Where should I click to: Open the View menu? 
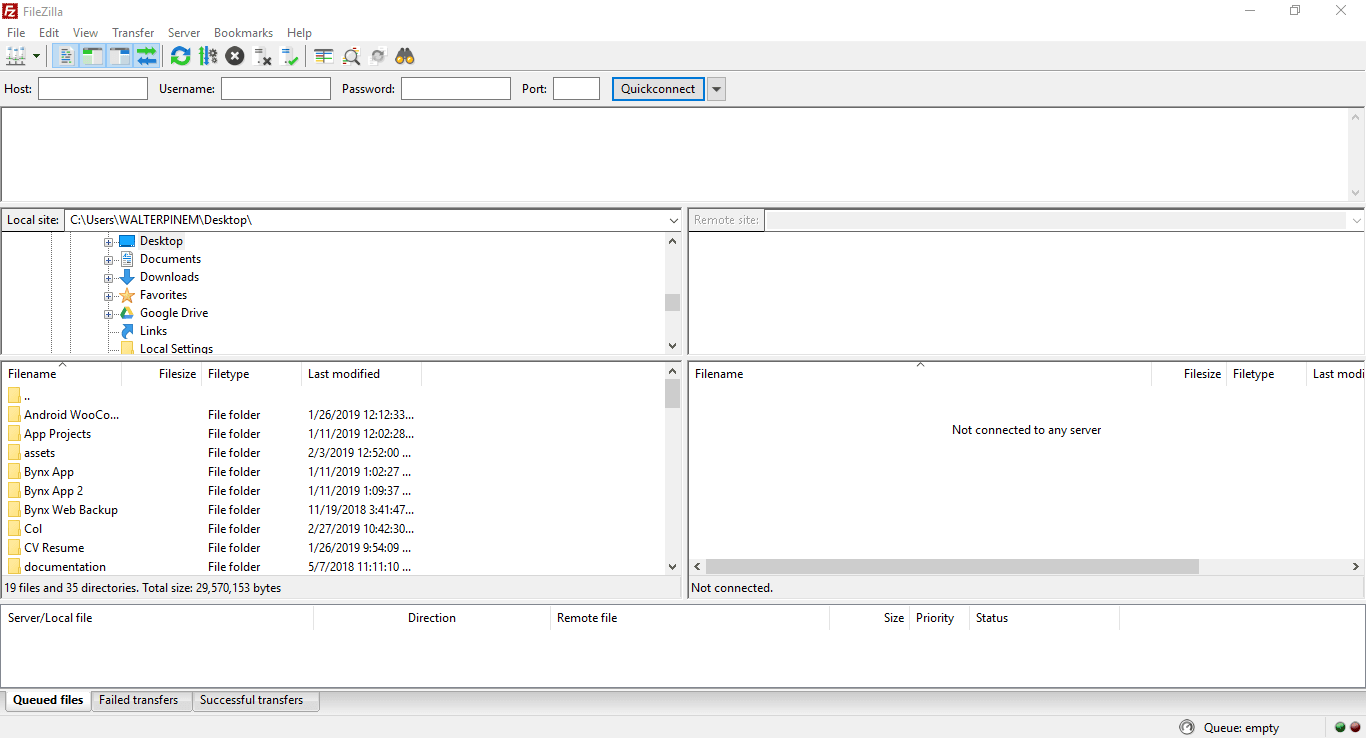pyautogui.click(x=86, y=33)
